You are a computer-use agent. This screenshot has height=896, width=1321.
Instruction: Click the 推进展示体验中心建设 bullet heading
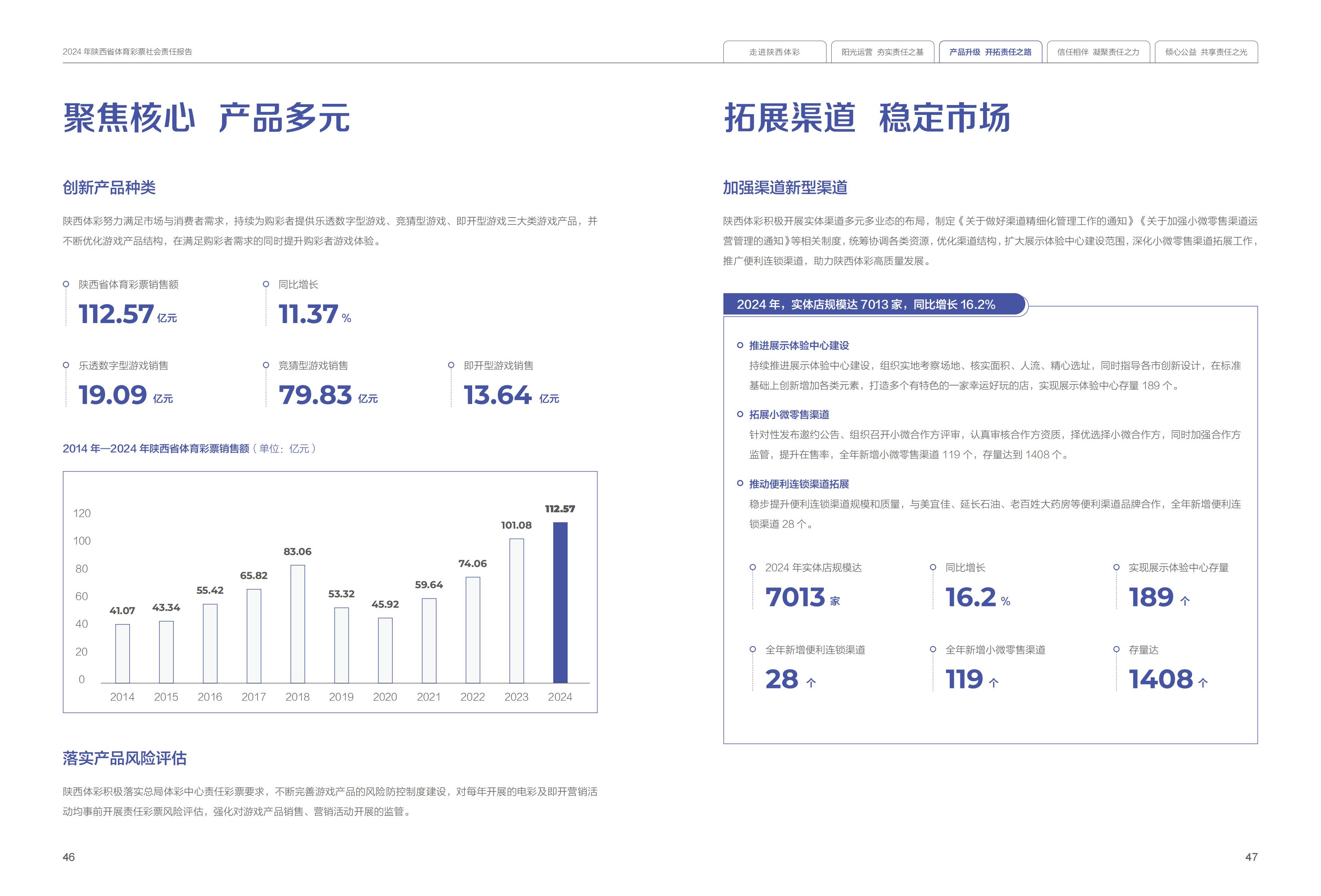(x=799, y=345)
